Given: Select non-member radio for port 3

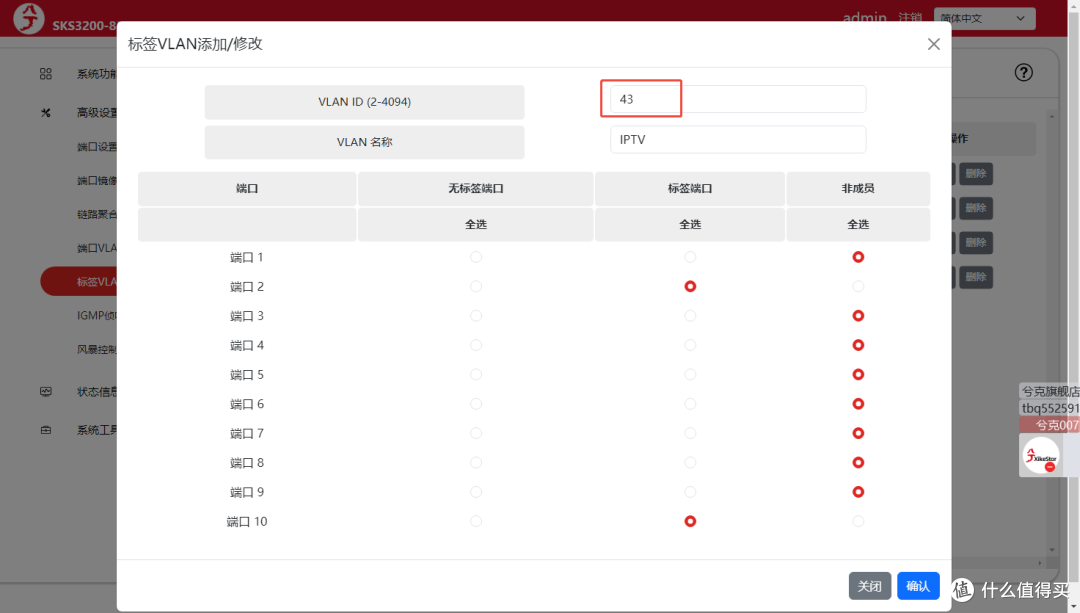Looking at the screenshot, I should click(x=858, y=315).
